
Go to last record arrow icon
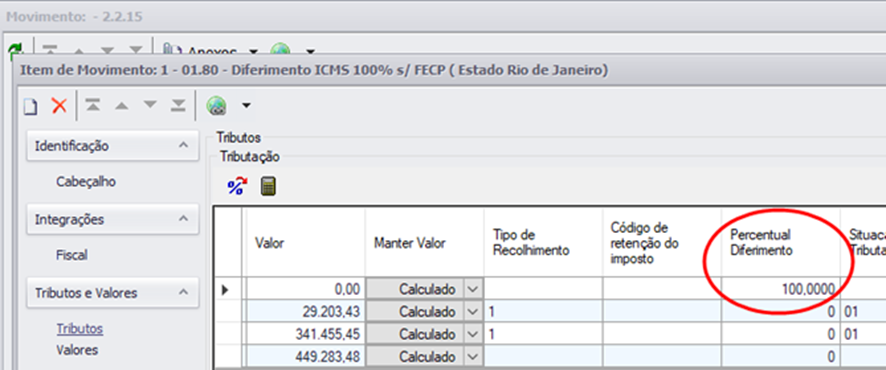click(x=179, y=105)
